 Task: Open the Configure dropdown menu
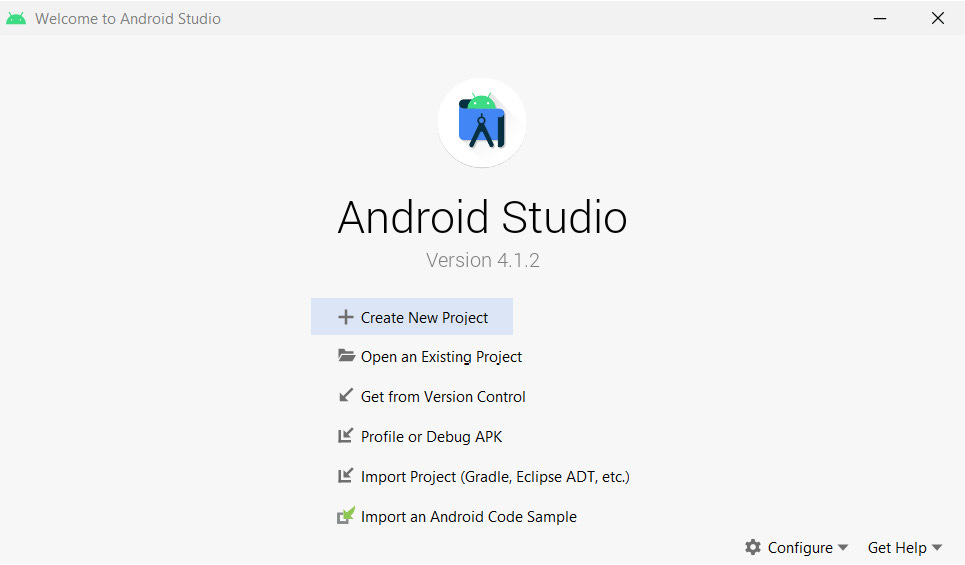[796, 547]
